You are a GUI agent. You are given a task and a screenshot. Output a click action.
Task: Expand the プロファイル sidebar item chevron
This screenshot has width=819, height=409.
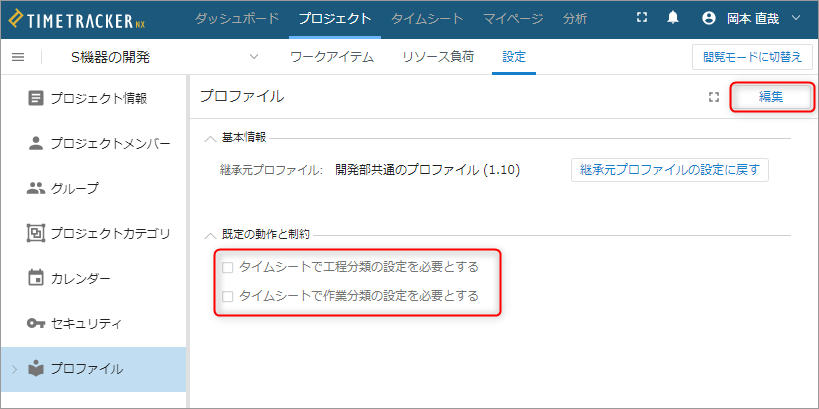15,369
